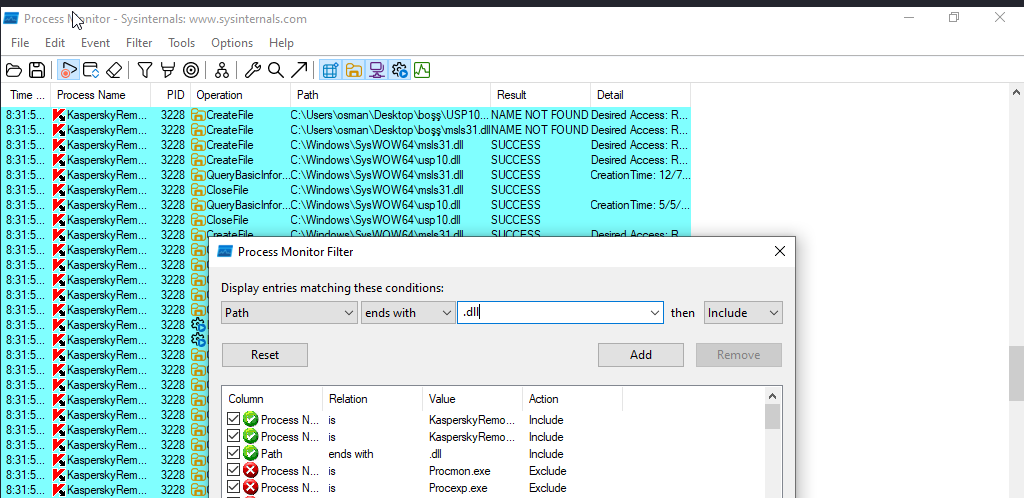The width and height of the screenshot is (1024, 498).
Task: Click the wrench toolbar icon
Action: [x=253, y=70]
